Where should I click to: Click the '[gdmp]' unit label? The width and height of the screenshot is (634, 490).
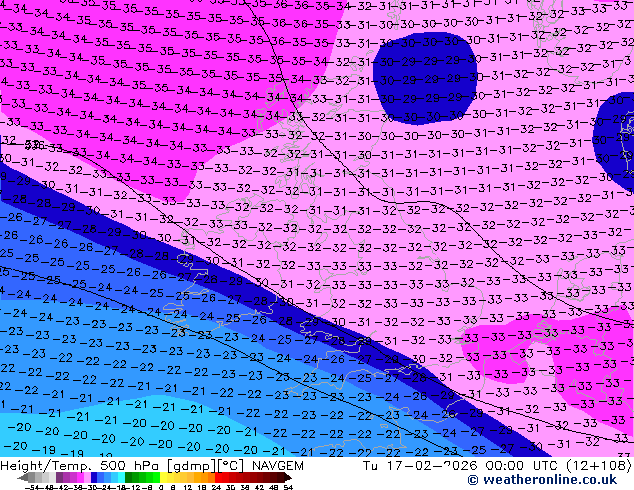192,466
